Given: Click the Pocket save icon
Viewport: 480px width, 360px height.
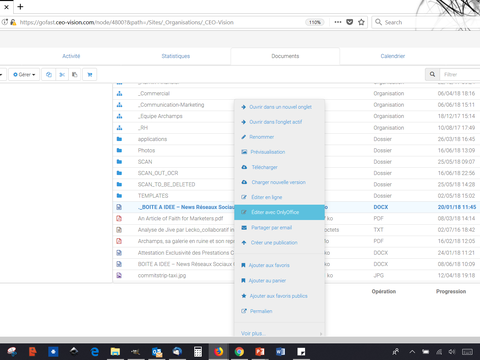Looking at the screenshot, I should [350, 22].
